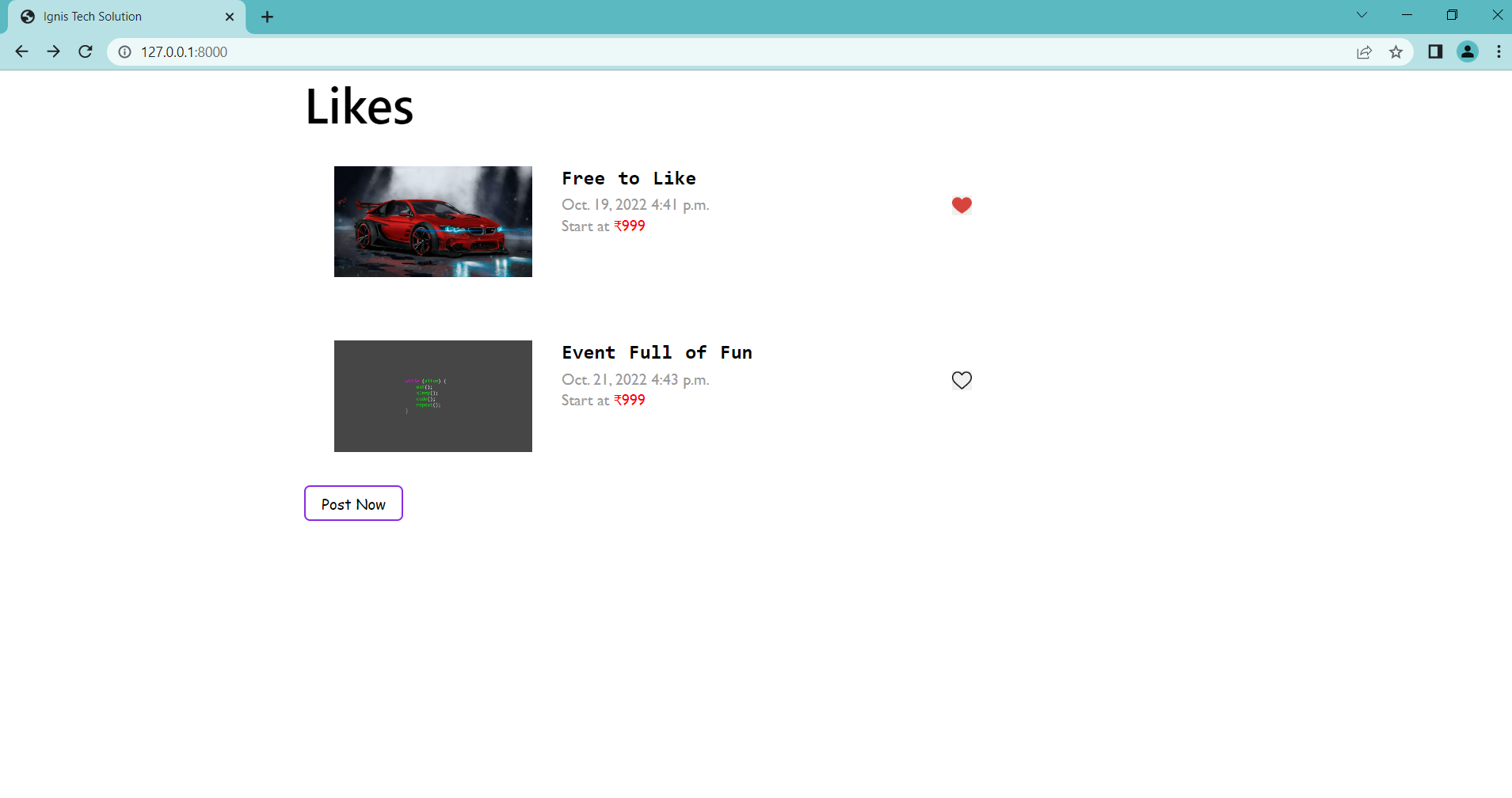Like the Event Full of Fun post
The height and width of the screenshot is (798, 1512).
961,380
